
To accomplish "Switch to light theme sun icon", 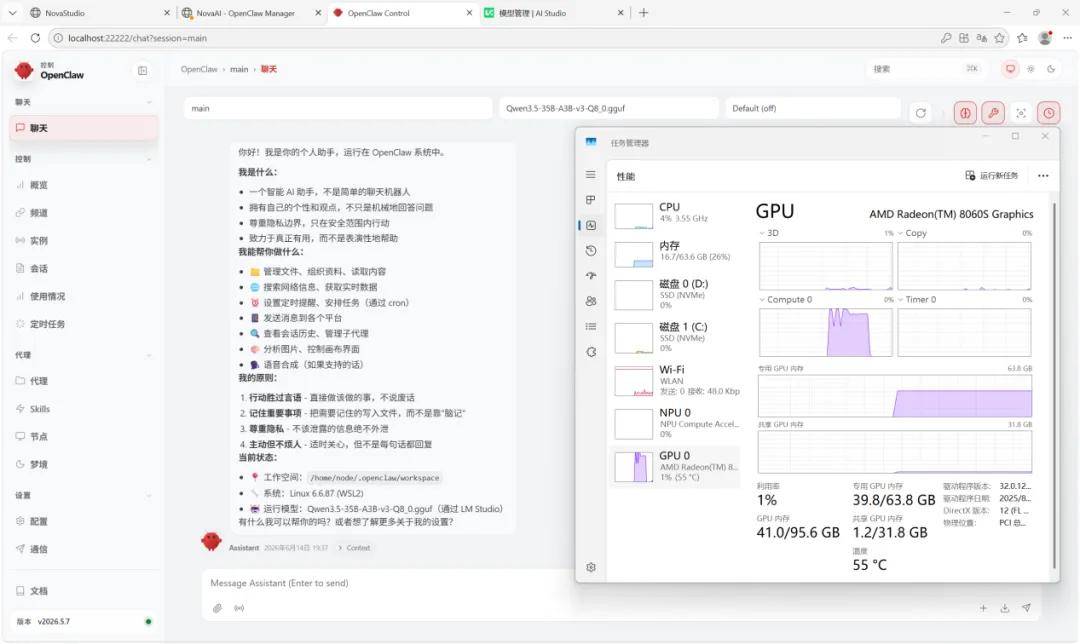I will (x=1030, y=69).
